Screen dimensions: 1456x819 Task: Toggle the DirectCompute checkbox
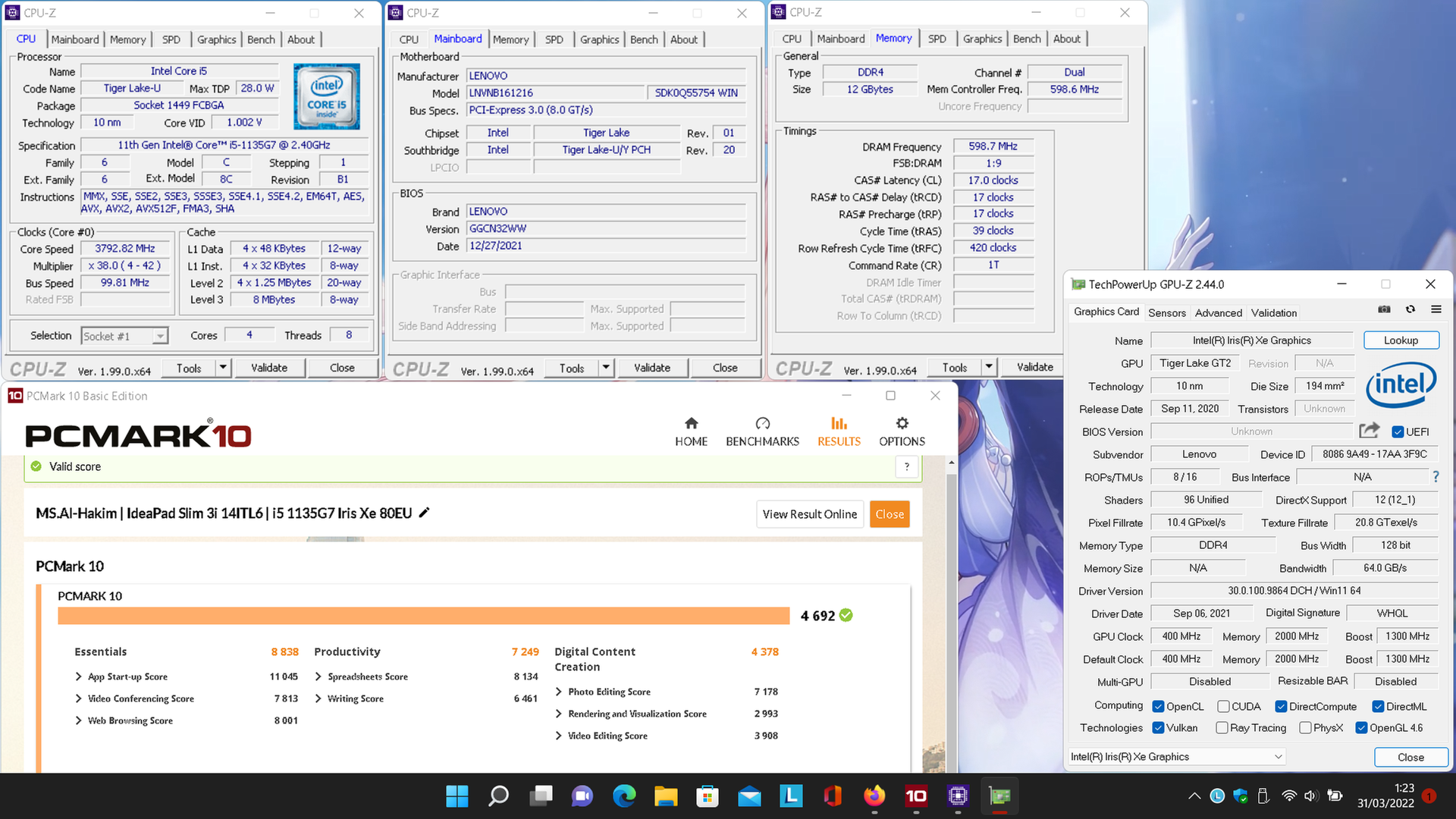tap(1281, 706)
